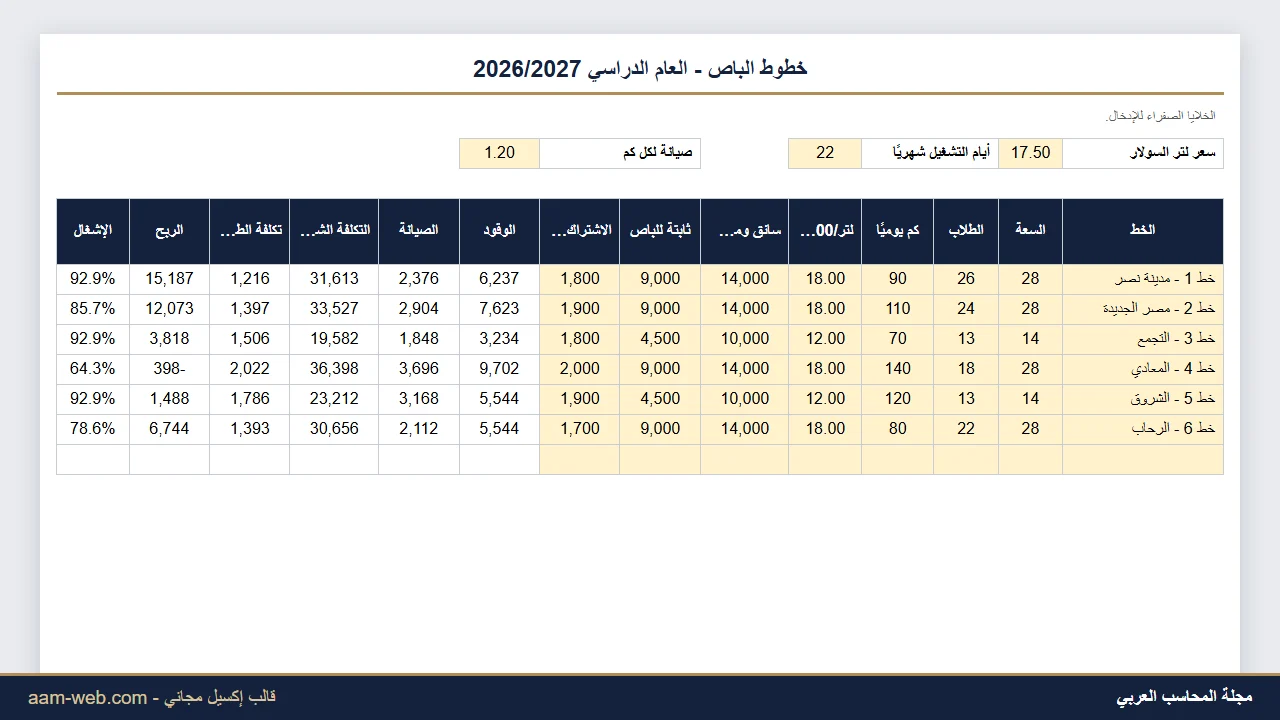1280x720 pixels.
Task: Select the monthly operating days input showing 22
Action: (825, 153)
